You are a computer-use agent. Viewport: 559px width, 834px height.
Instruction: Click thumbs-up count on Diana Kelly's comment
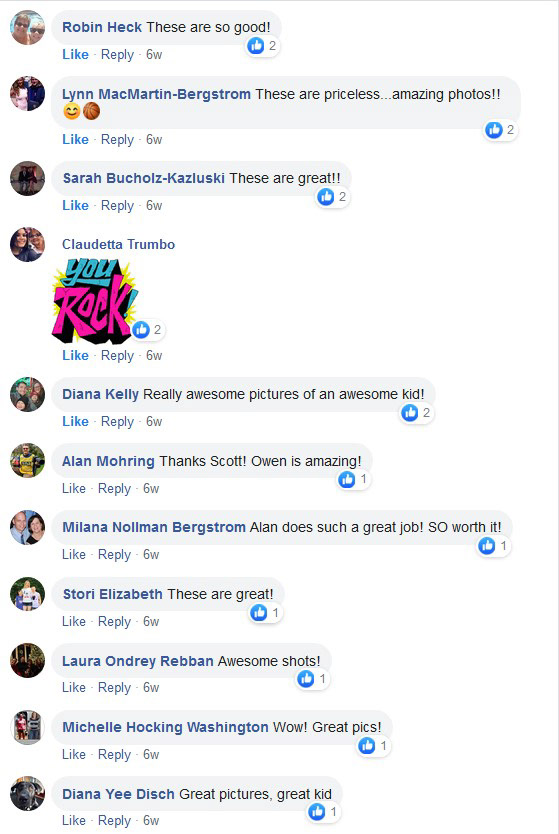point(416,413)
